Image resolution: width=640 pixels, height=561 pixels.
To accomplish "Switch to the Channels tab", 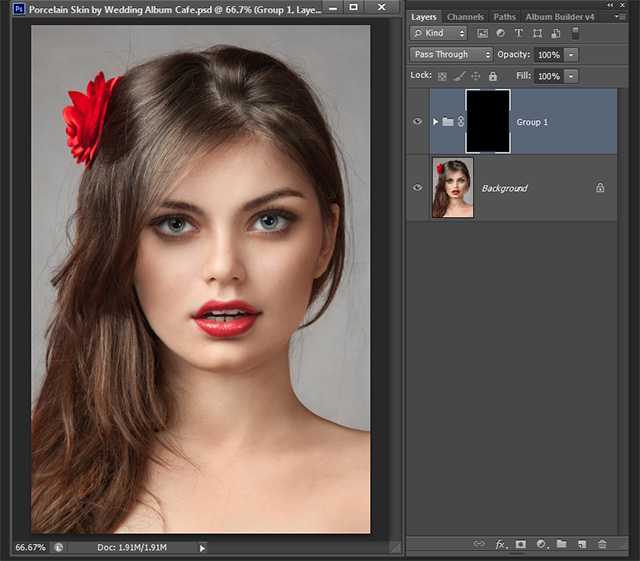I will [465, 17].
